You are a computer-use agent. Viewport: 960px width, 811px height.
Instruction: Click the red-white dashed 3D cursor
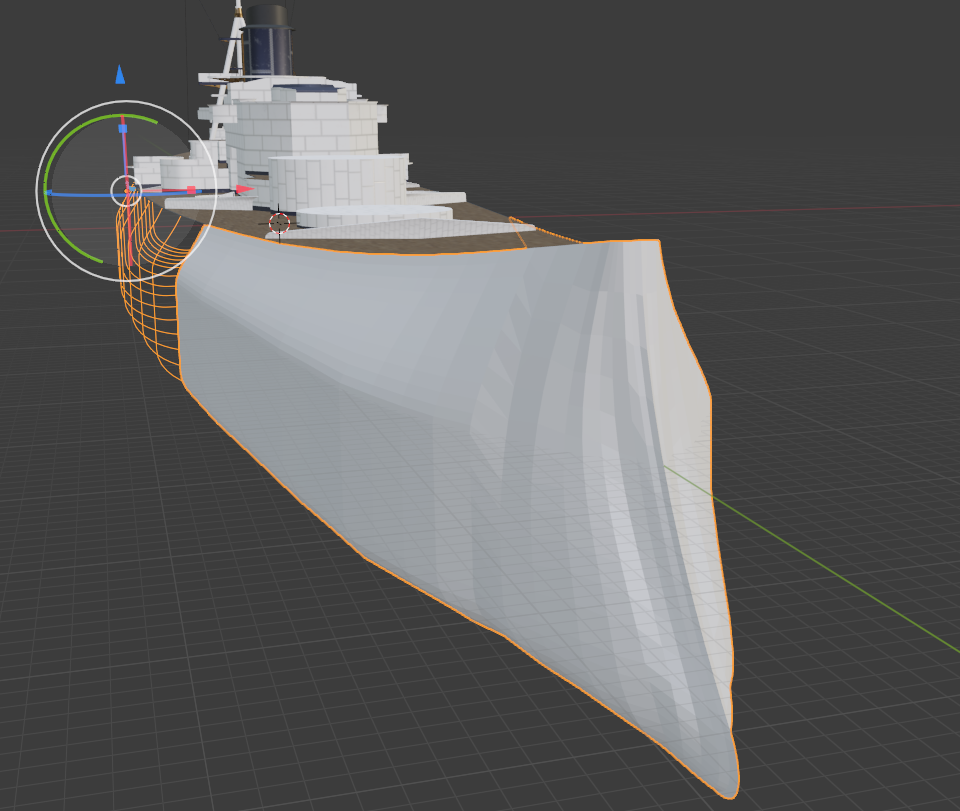tap(279, 223)
